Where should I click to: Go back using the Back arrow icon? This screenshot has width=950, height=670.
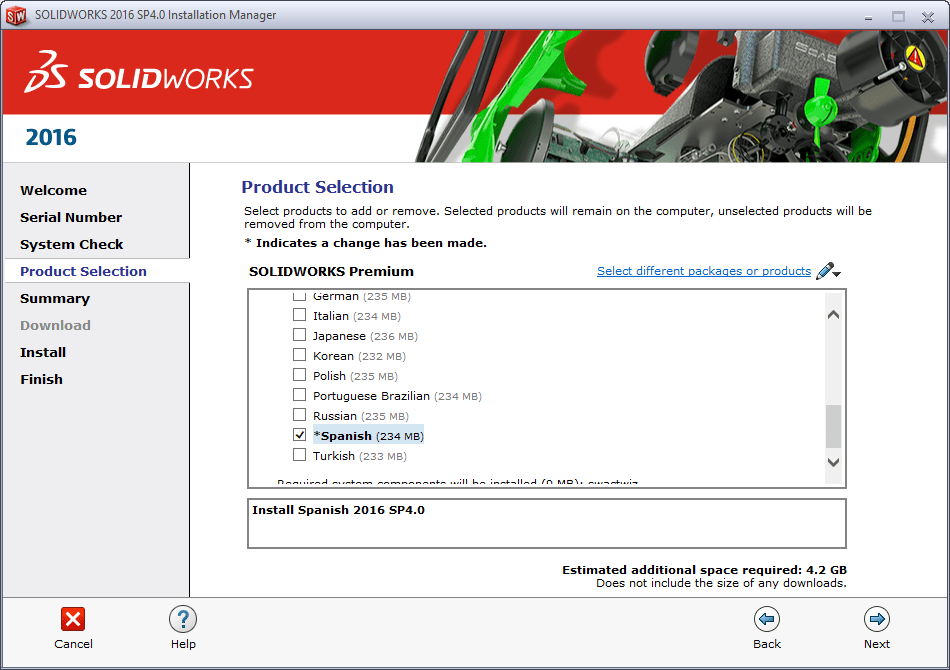(x=766, y=619)
